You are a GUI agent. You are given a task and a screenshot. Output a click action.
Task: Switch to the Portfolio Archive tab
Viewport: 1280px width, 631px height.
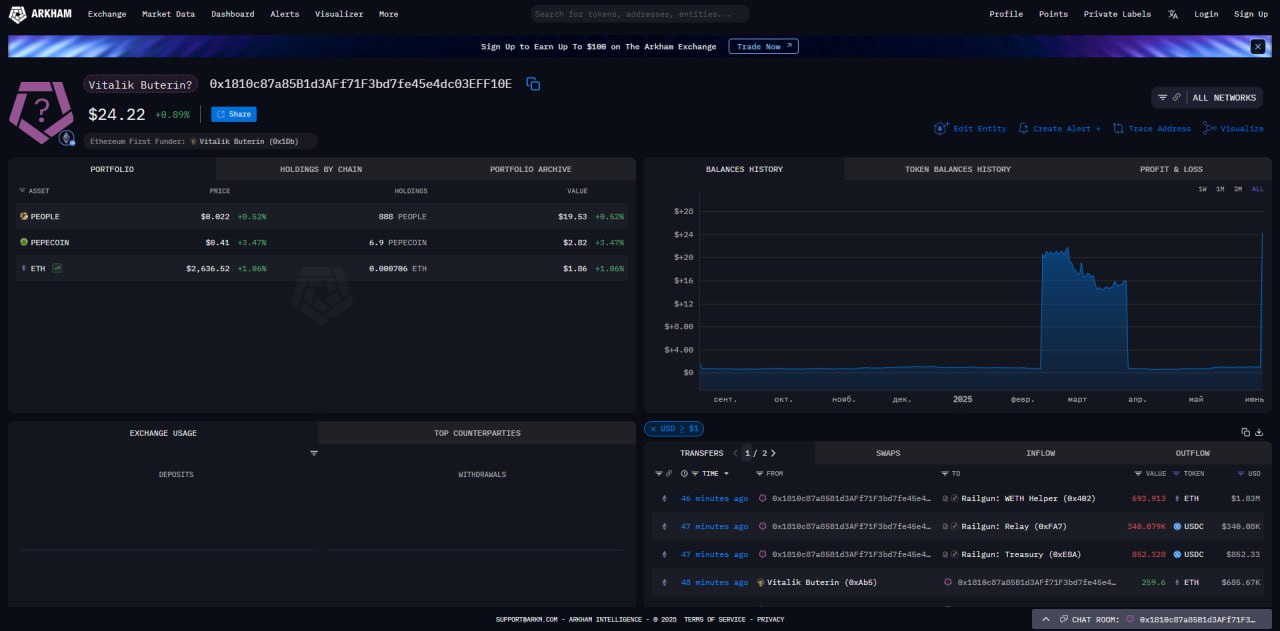point(531,169)
